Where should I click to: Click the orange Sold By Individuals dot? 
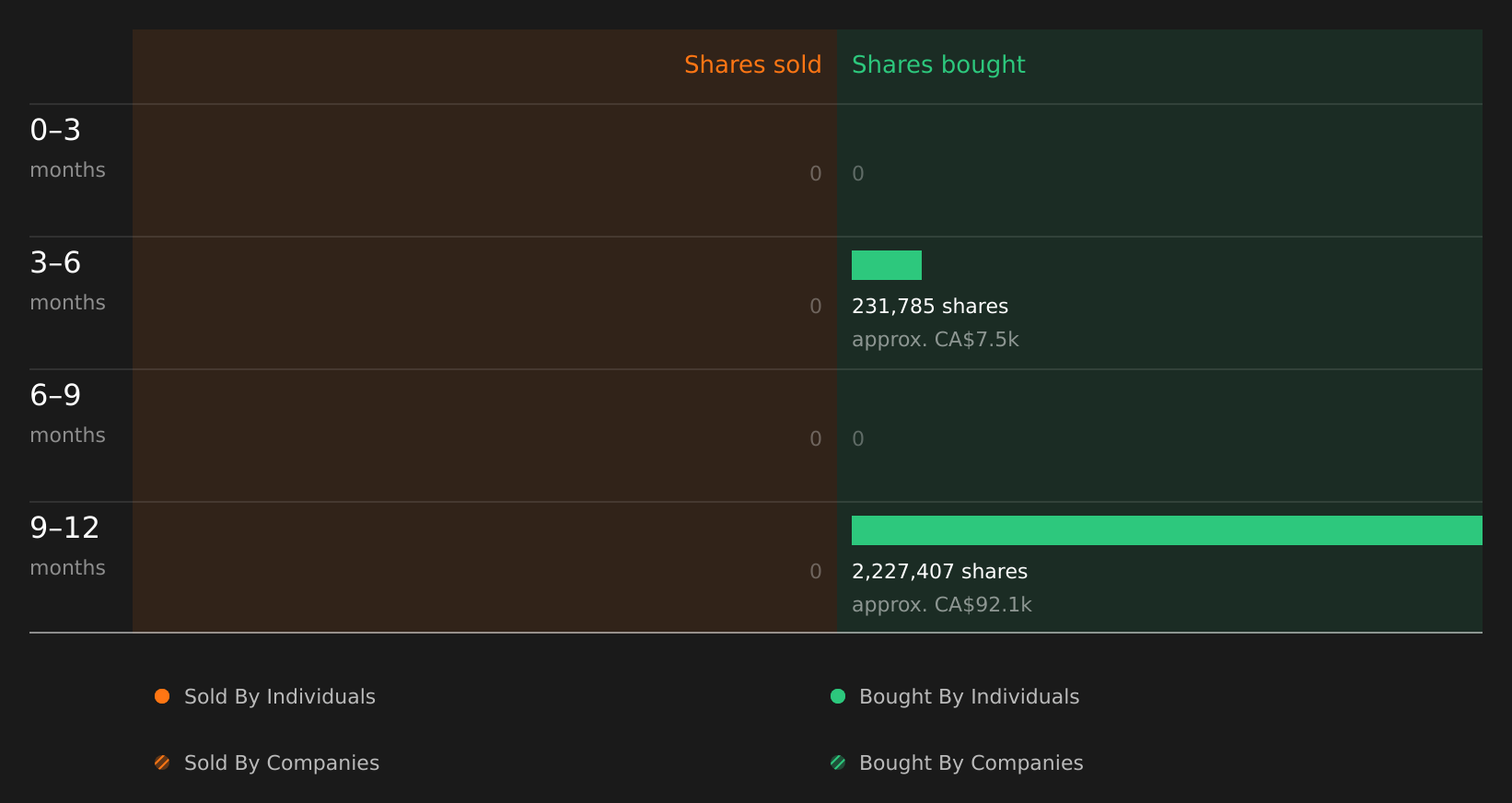162,696
